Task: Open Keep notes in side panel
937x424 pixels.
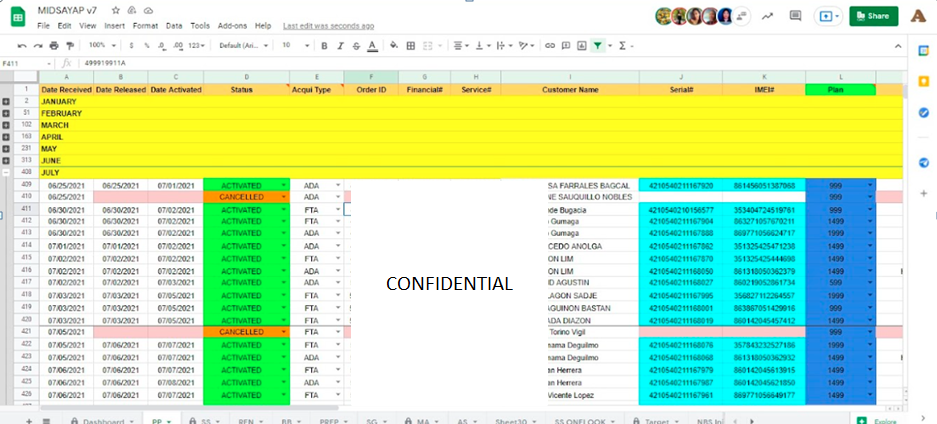Action: coord(923,81)
